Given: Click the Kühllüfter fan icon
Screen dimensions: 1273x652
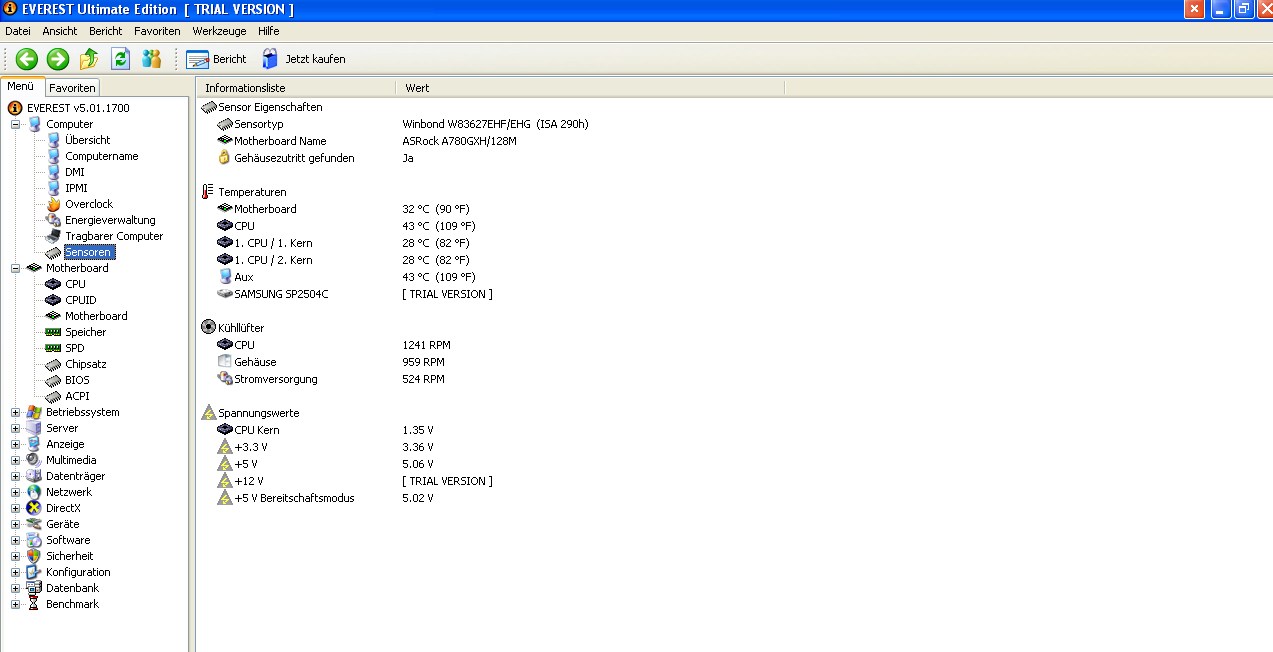Looking at the screenshot, I should [208, 327].
